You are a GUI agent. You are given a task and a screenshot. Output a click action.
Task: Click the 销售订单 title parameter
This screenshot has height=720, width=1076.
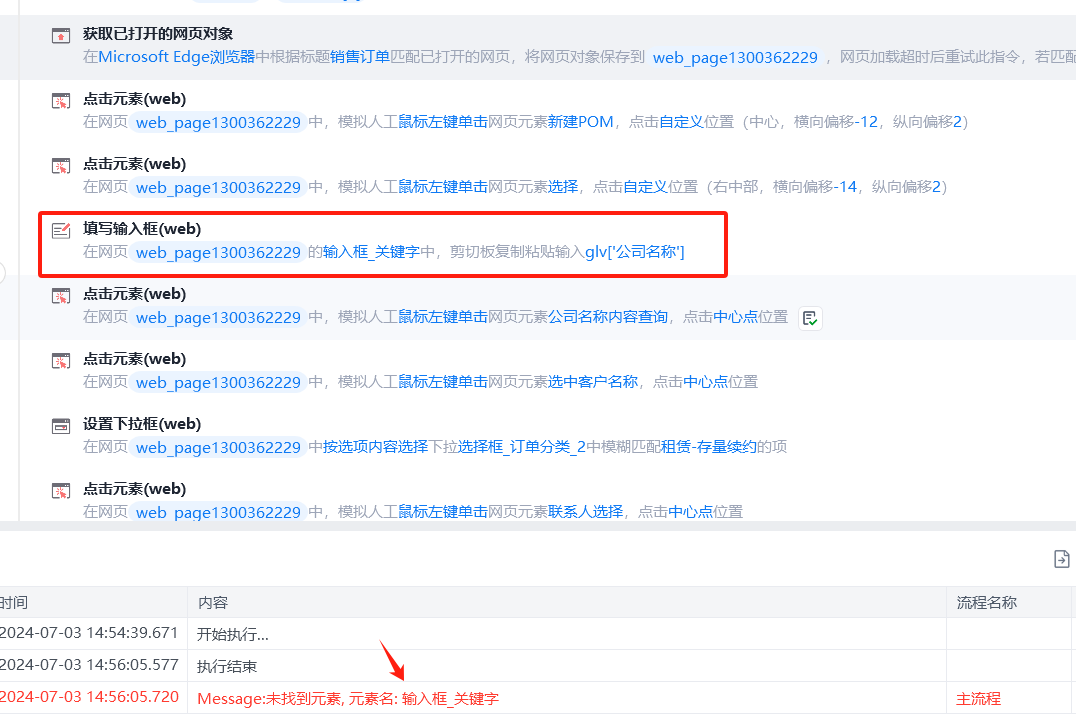click(360, 57)
